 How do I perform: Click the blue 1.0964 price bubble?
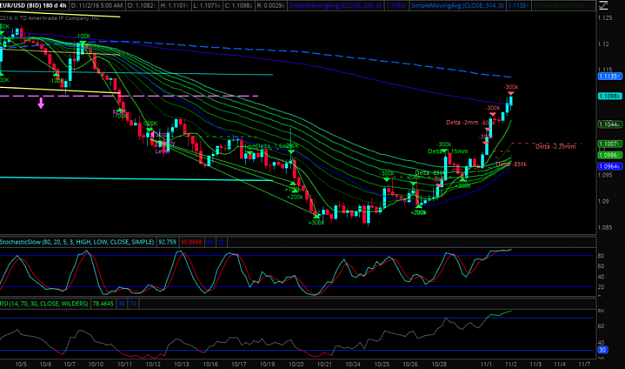609,166
